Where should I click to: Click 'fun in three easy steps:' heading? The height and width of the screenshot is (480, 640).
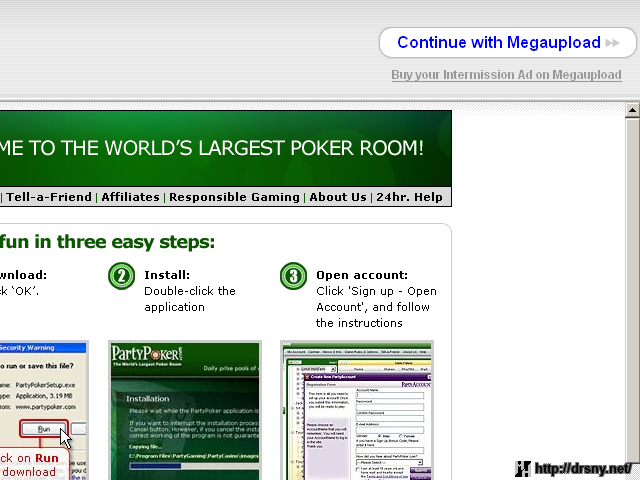(x=107, y=242)
